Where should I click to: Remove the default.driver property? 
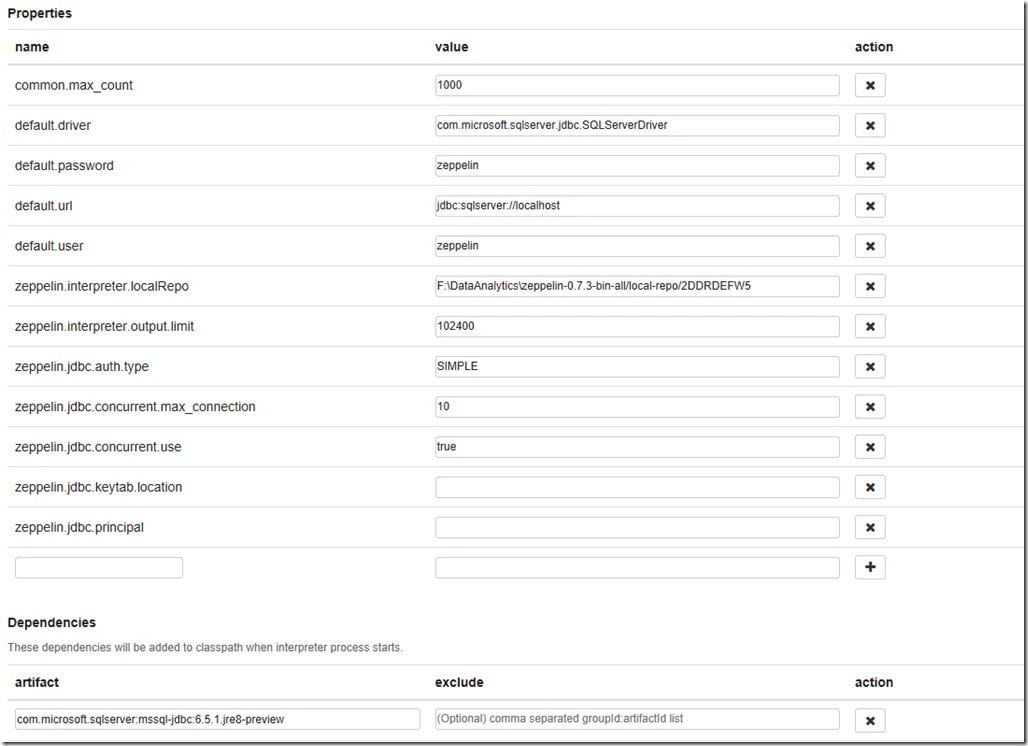[x=869, y=125]
